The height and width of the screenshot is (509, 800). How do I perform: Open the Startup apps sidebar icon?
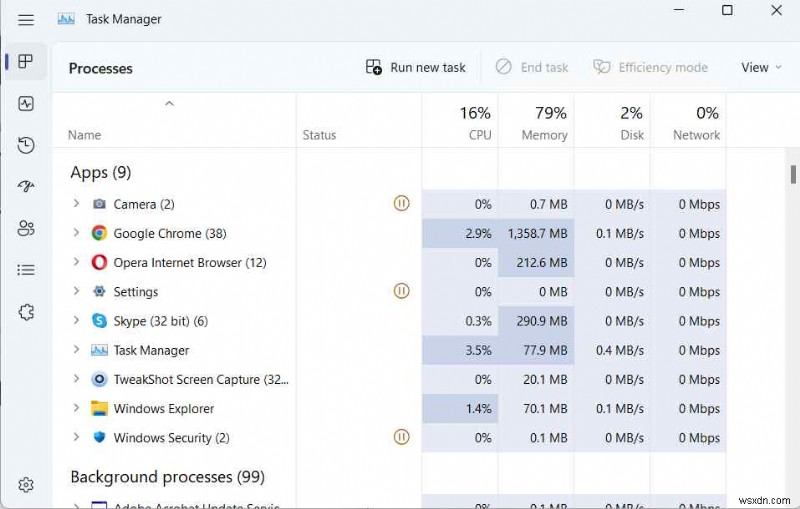tap(26, 187)
